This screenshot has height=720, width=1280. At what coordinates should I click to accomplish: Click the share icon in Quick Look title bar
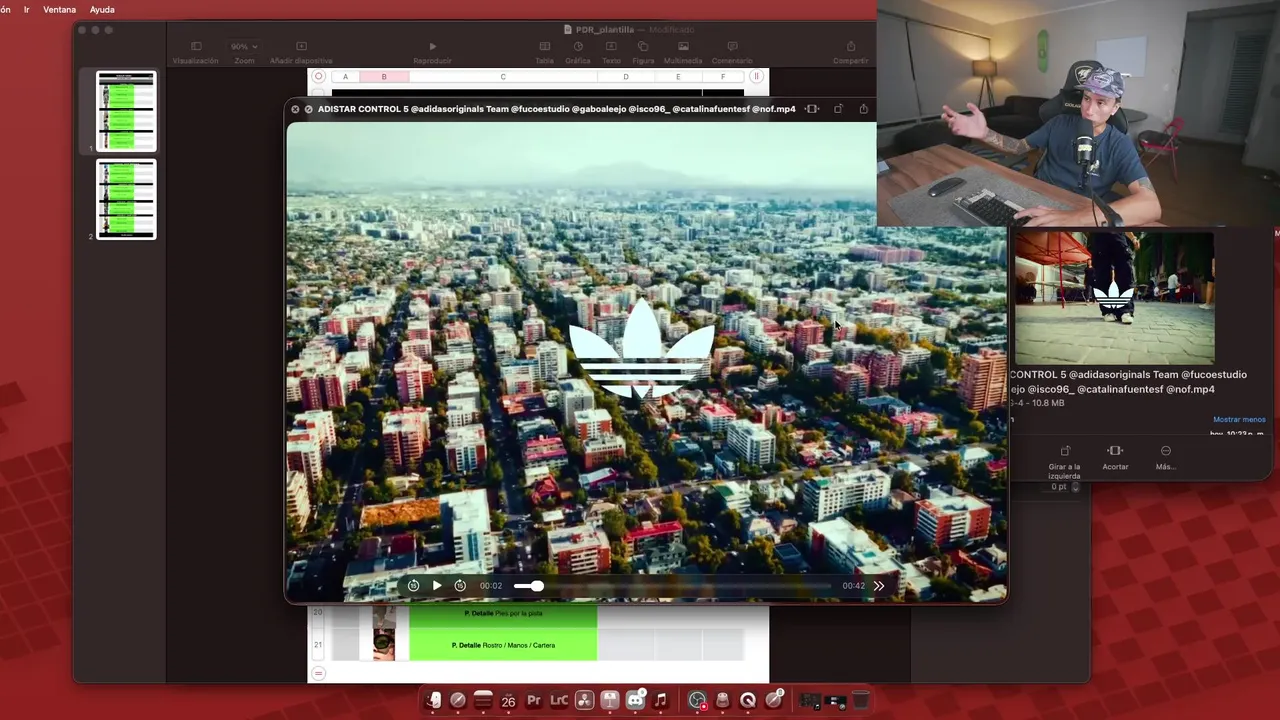tap(864, 109)
